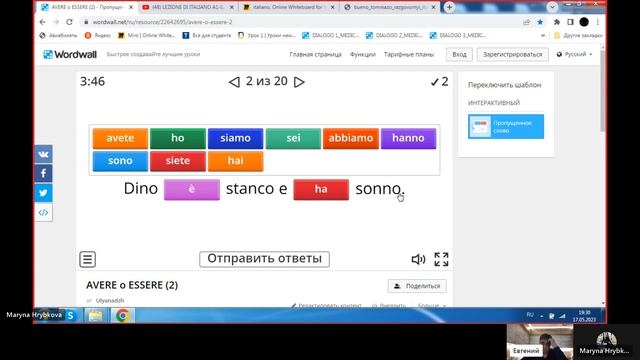Open the Chrome three-dot menu
The image size is (640, 360).
click(x=598, y=22)
